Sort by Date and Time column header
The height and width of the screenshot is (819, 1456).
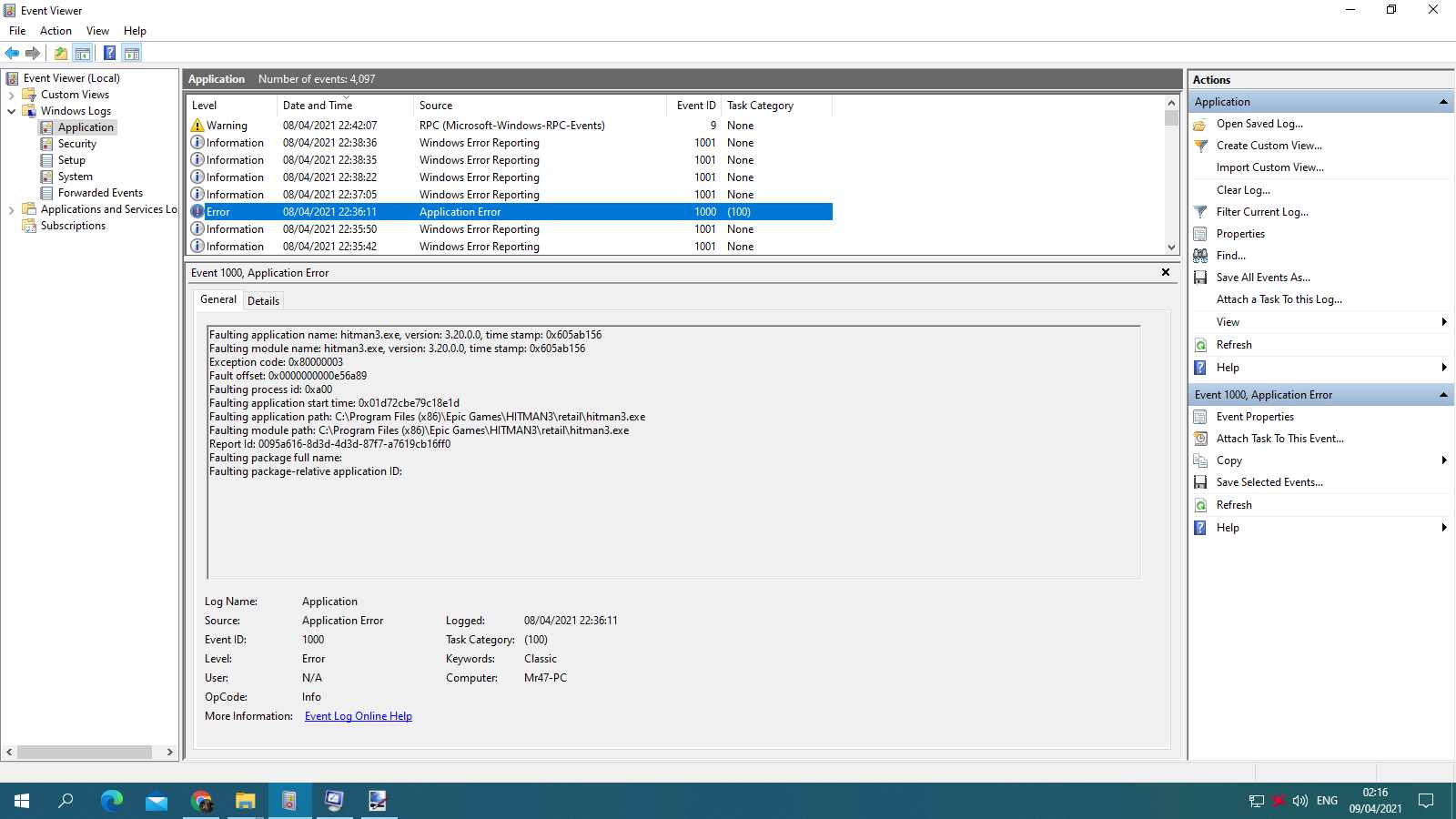(x=346, y=106)
